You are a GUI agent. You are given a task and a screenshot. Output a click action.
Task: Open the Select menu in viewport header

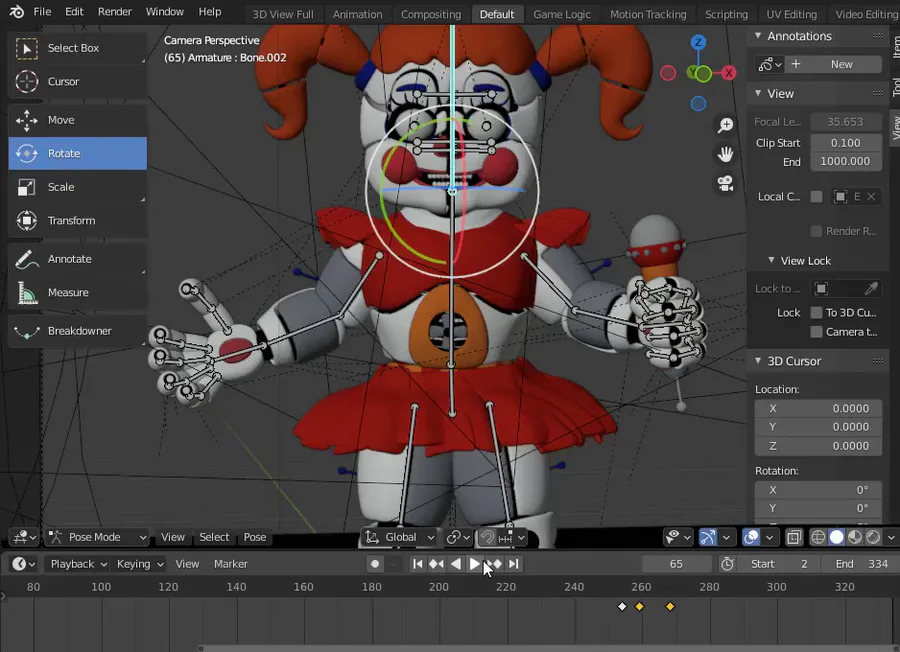click(x=214, y=537)
